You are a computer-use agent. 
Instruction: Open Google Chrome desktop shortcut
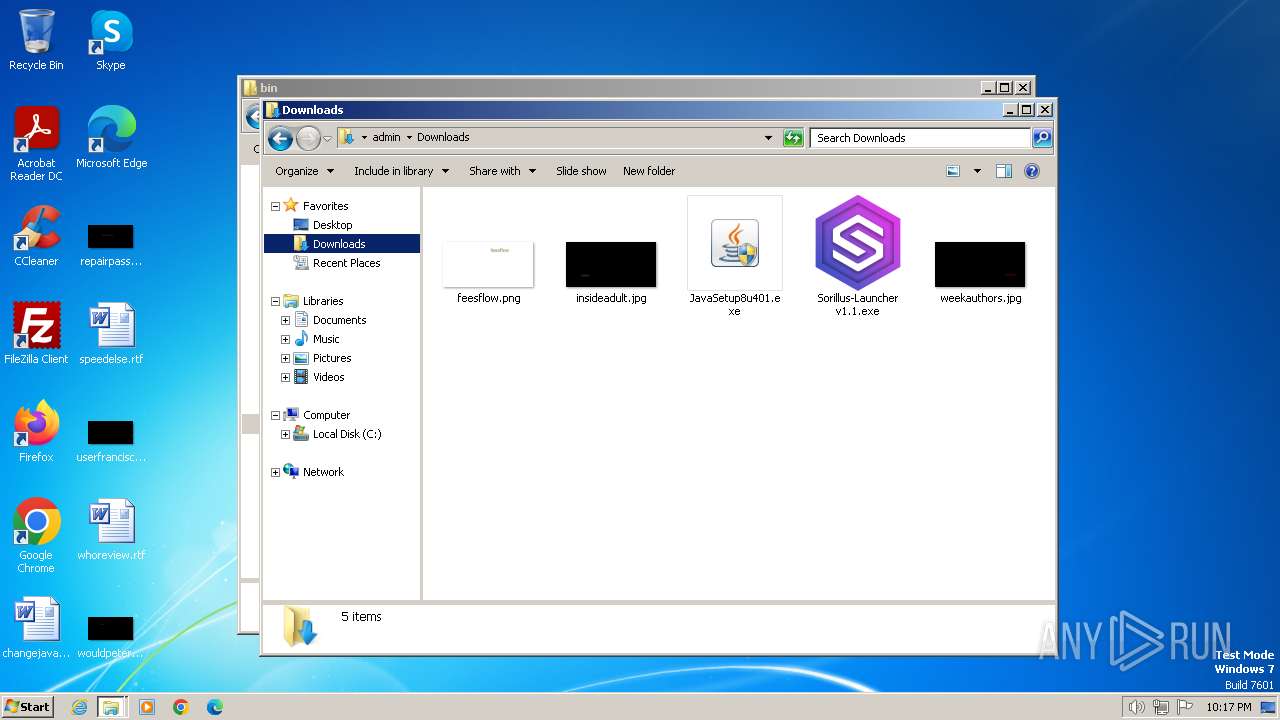36,535
